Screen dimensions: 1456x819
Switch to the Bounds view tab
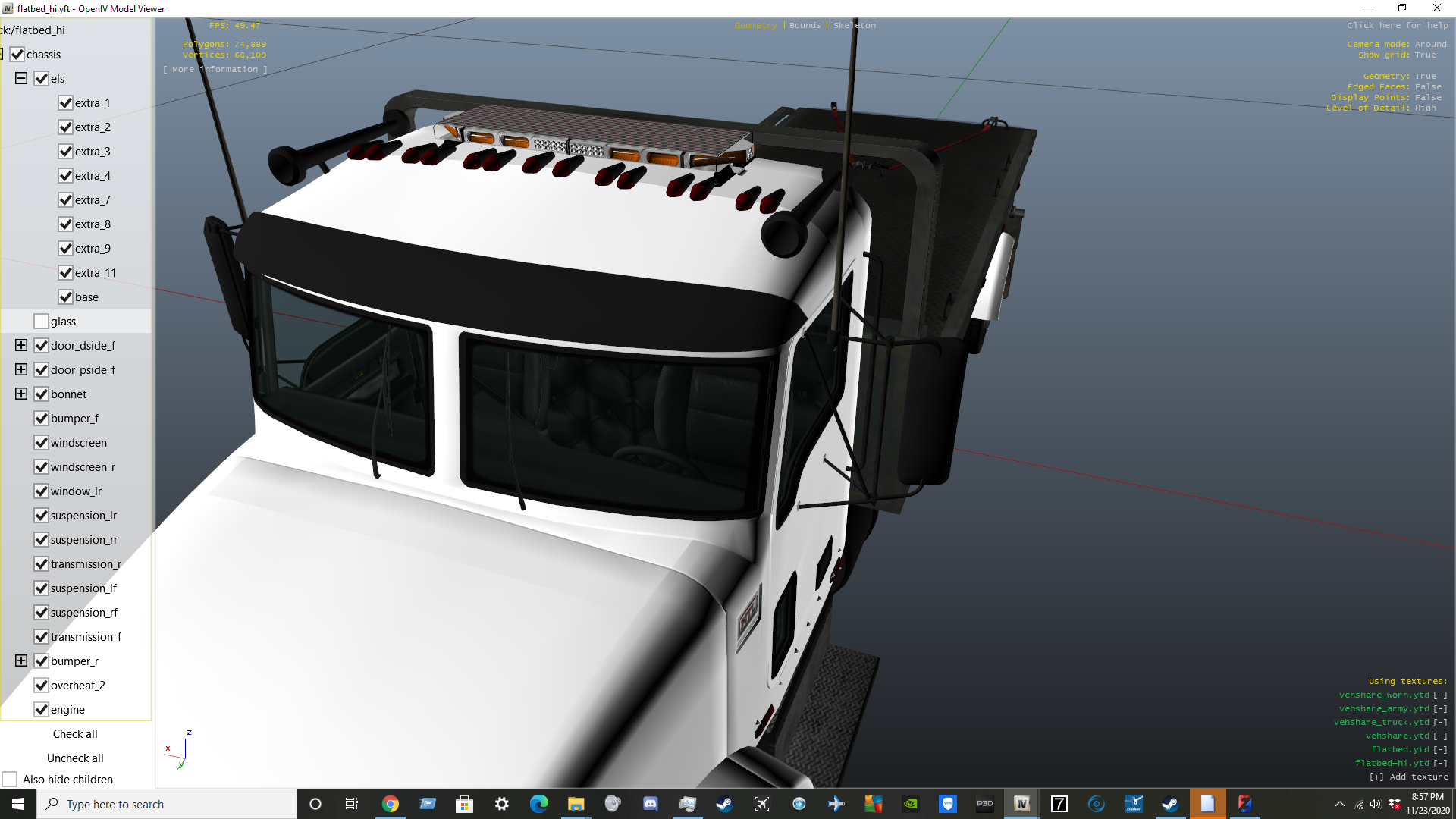tap(805, 25)
